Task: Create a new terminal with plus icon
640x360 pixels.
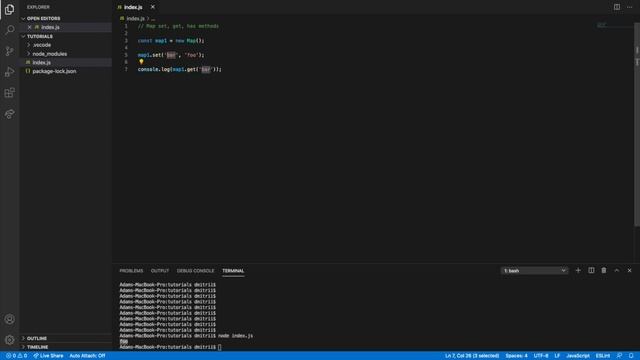Action: click(578, 270)
